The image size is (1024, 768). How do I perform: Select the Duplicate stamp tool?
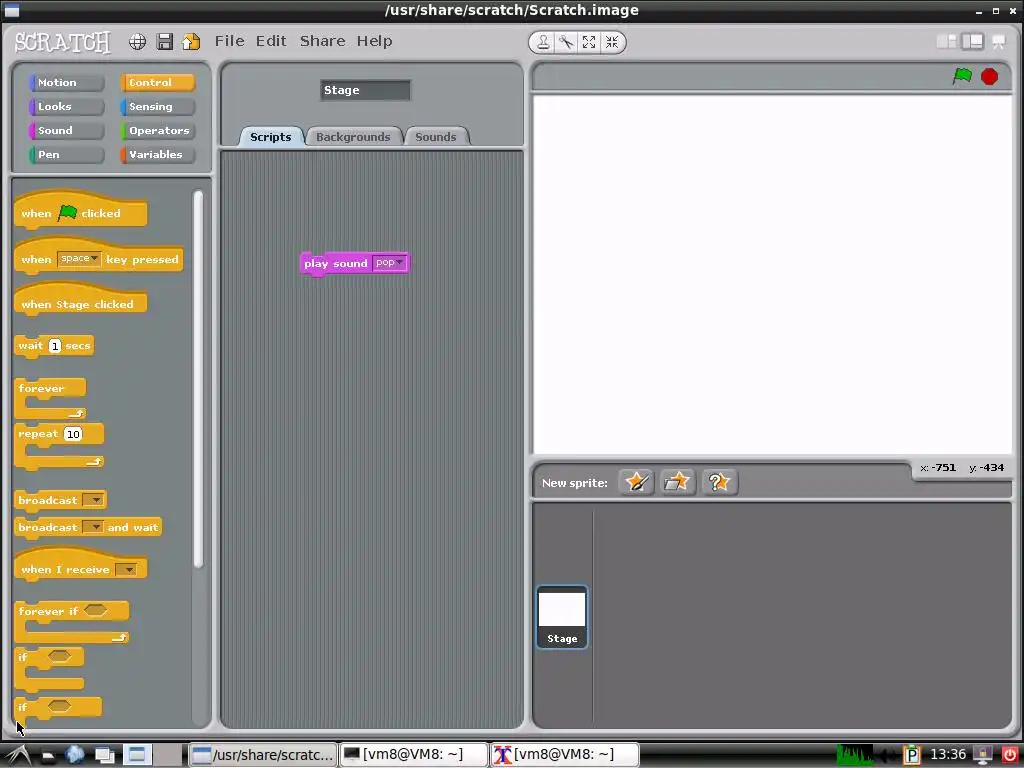pyautogui.click(x=543, y=42)
